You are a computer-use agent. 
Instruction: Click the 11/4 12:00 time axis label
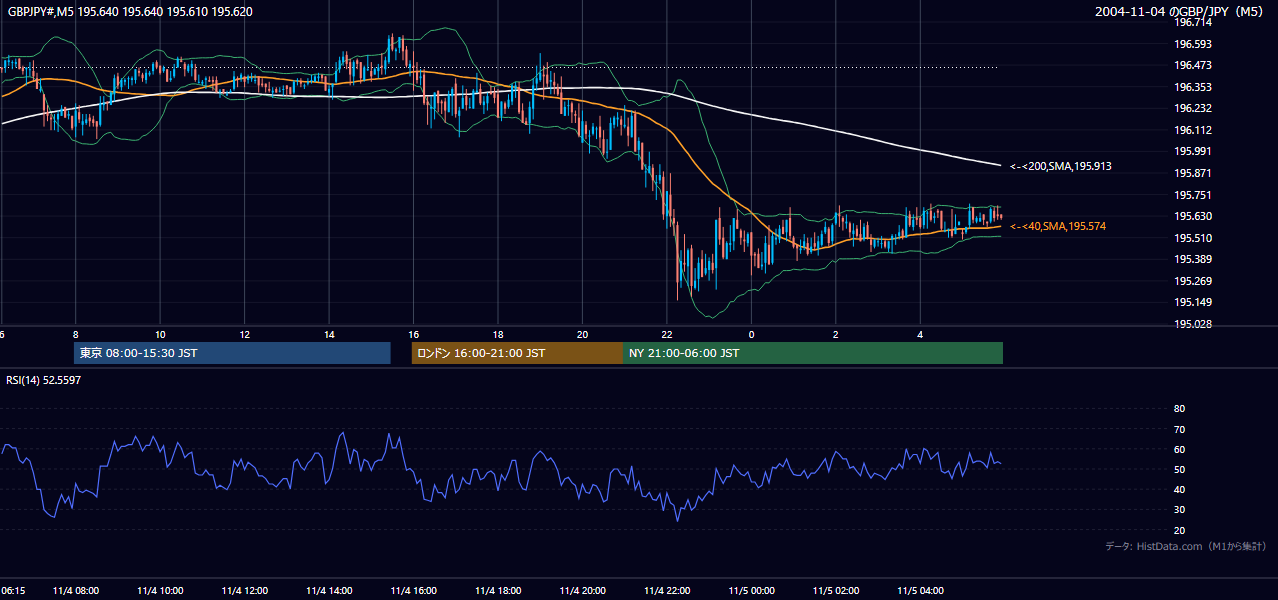coord(245,591)
